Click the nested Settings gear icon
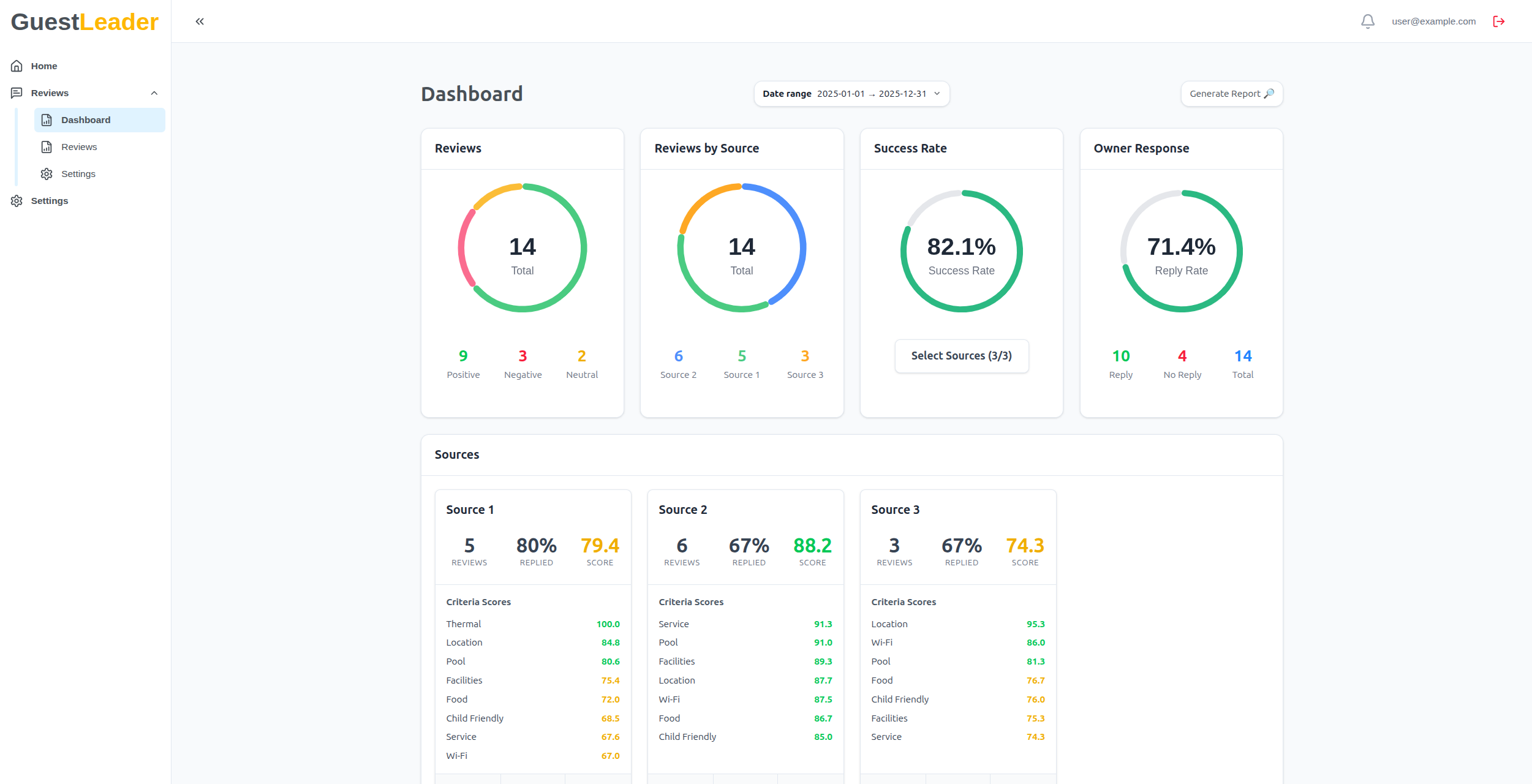 click(47, 174)
